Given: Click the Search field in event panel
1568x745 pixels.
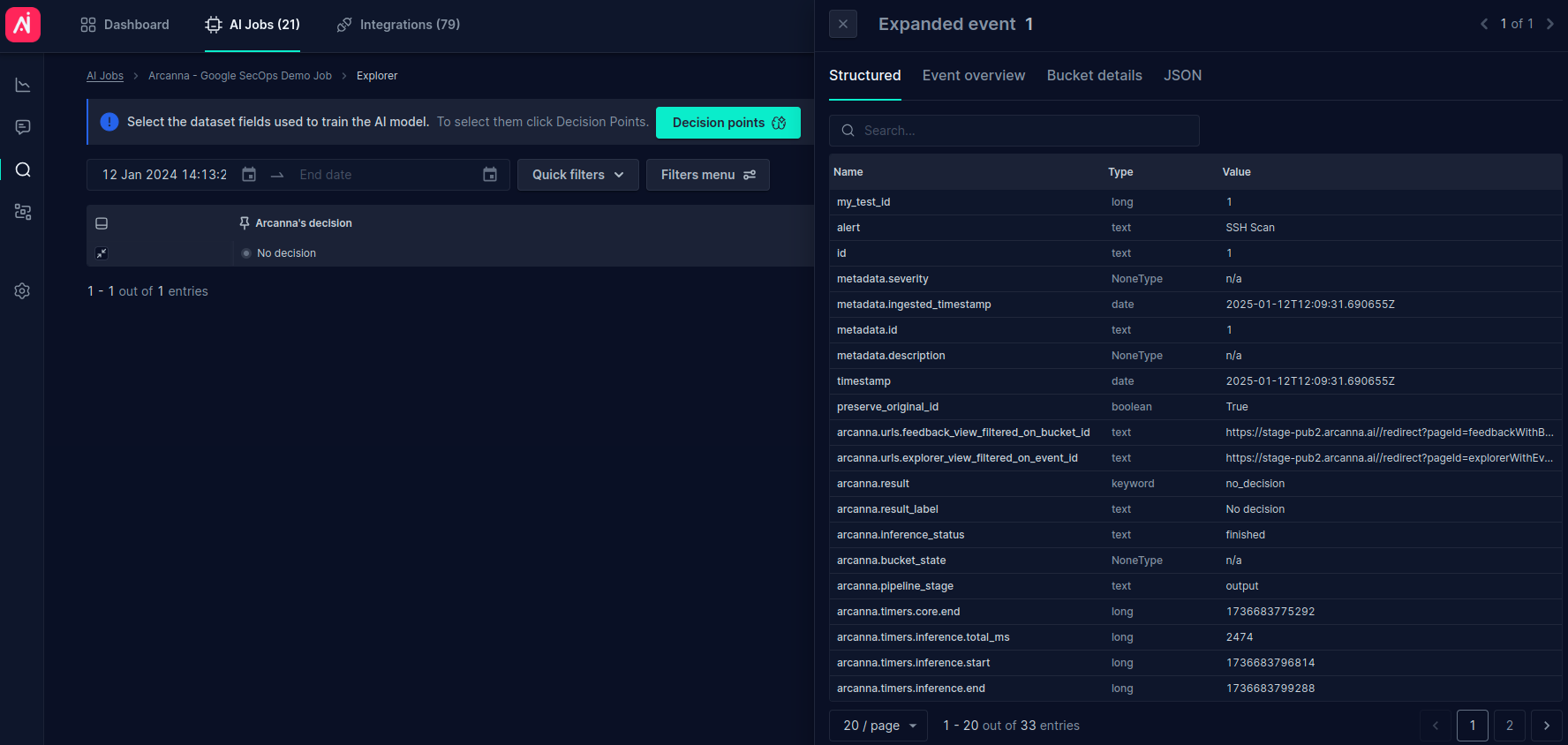Looking at the screenshot, I should tap(1014, 131).
